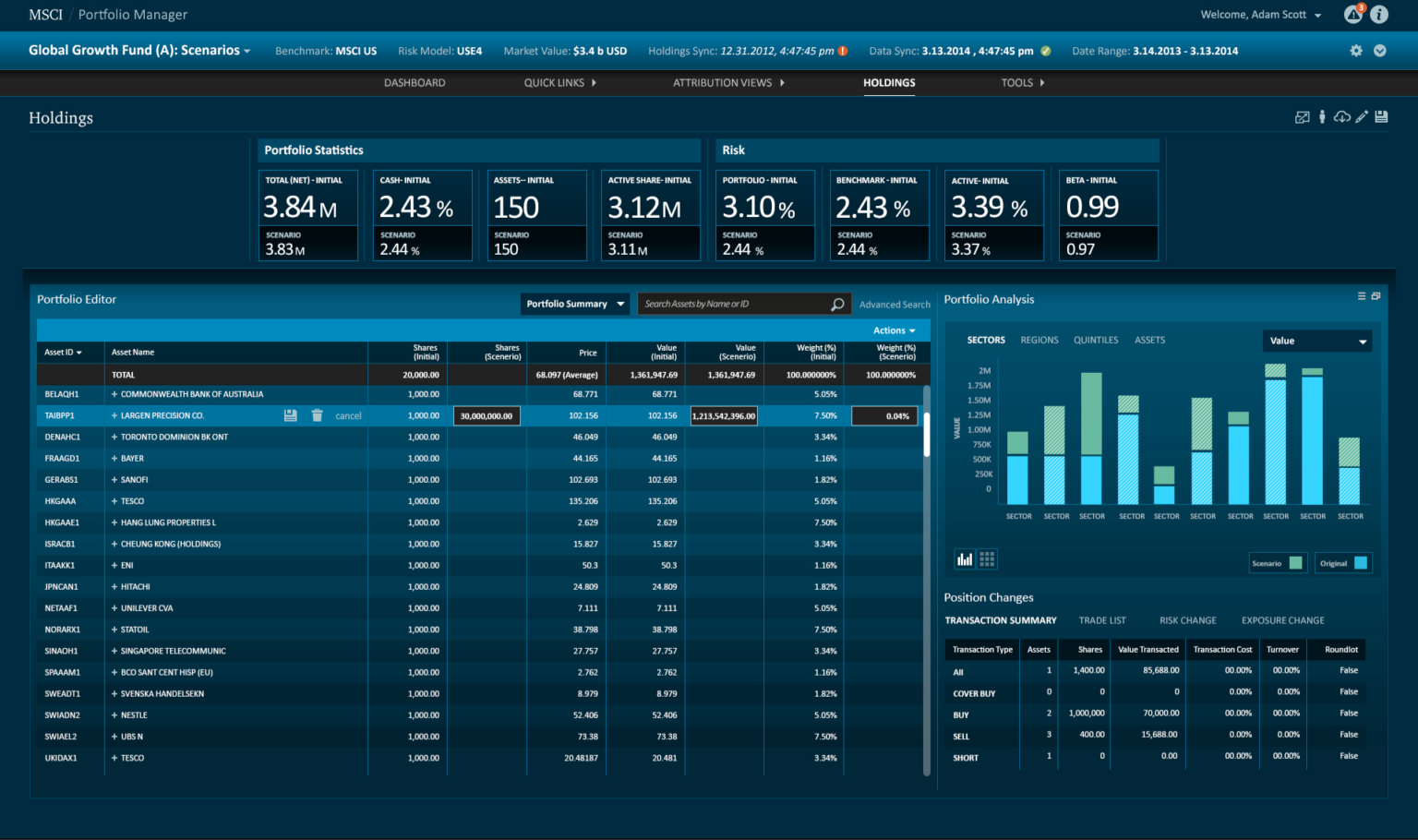Image resolution: width=1418 pixels, height=840 pixels.
Task: Open the Attribution Views menu
Action: (x=728, y=83)
